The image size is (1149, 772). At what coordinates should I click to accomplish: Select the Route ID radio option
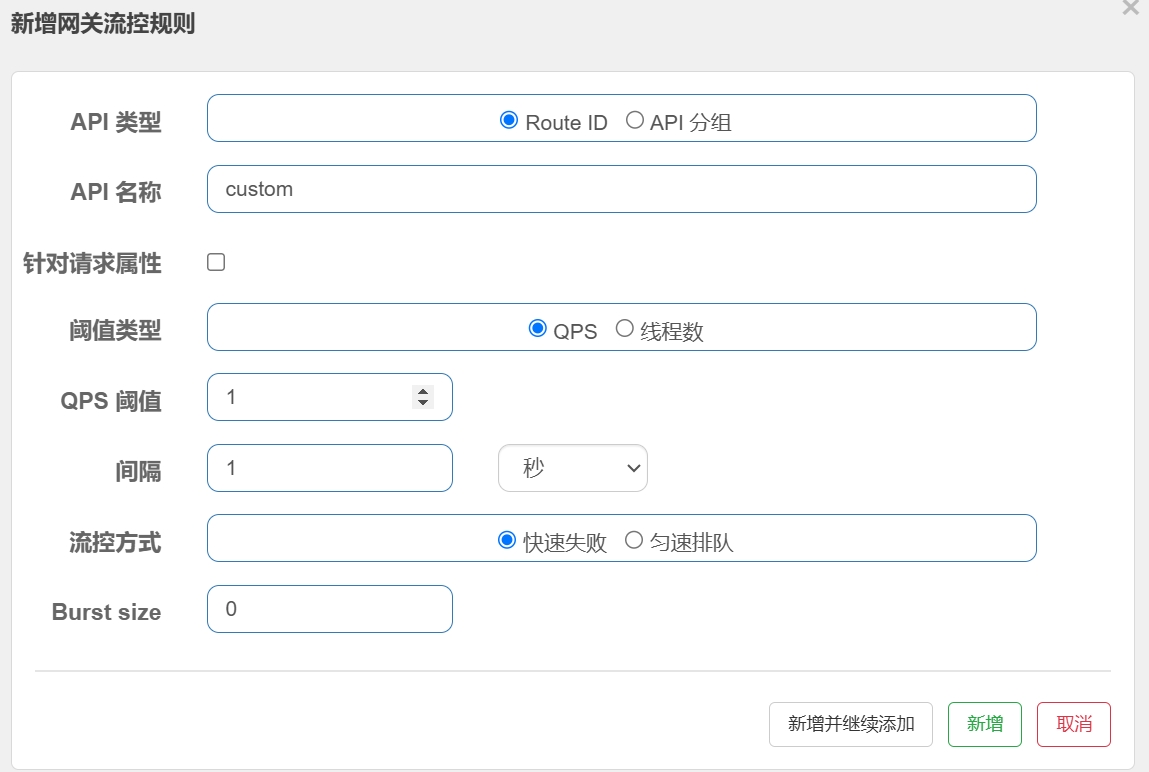pyautogui.click(x=508, y=121)
